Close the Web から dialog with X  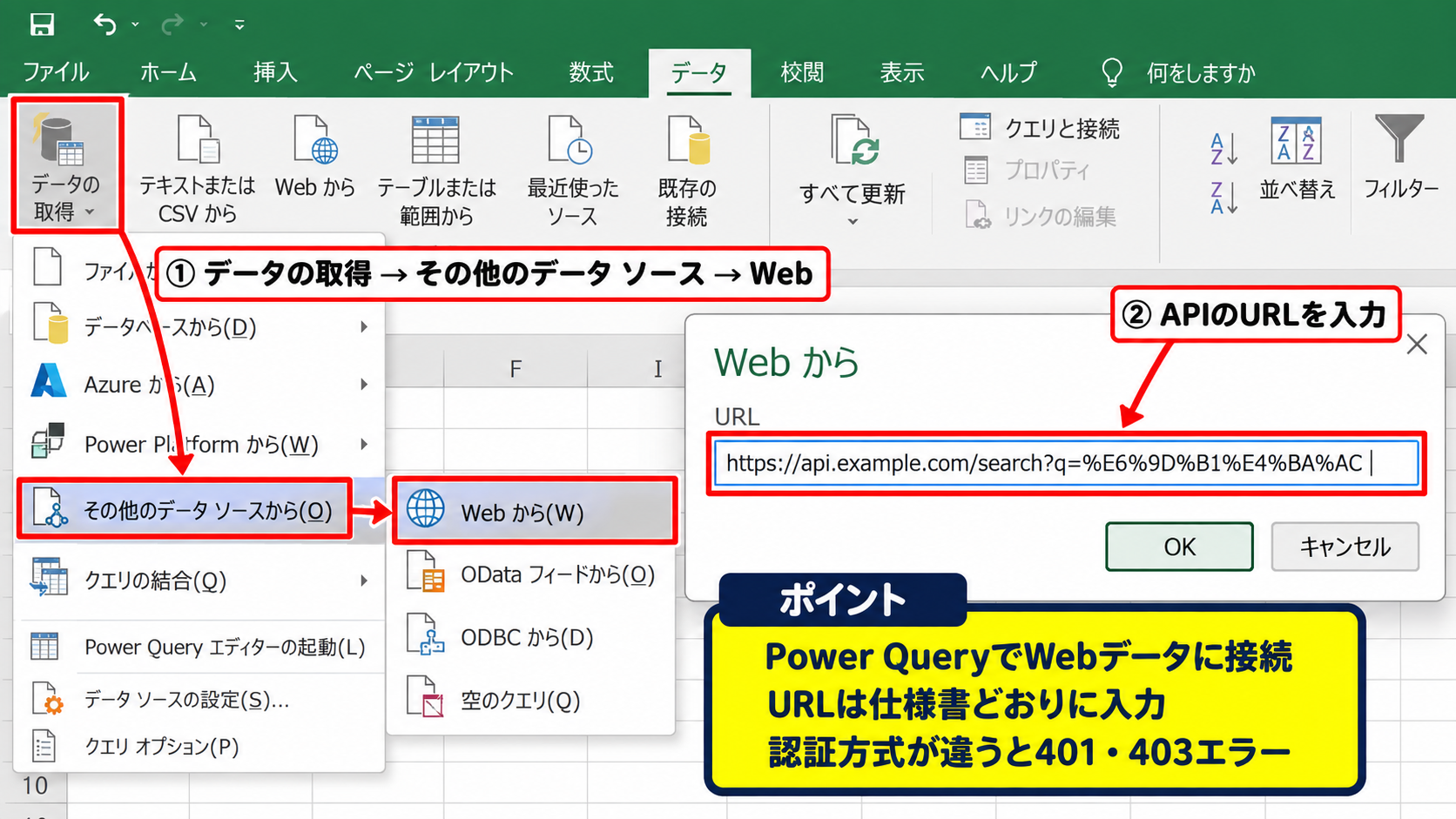(1417, 345)
